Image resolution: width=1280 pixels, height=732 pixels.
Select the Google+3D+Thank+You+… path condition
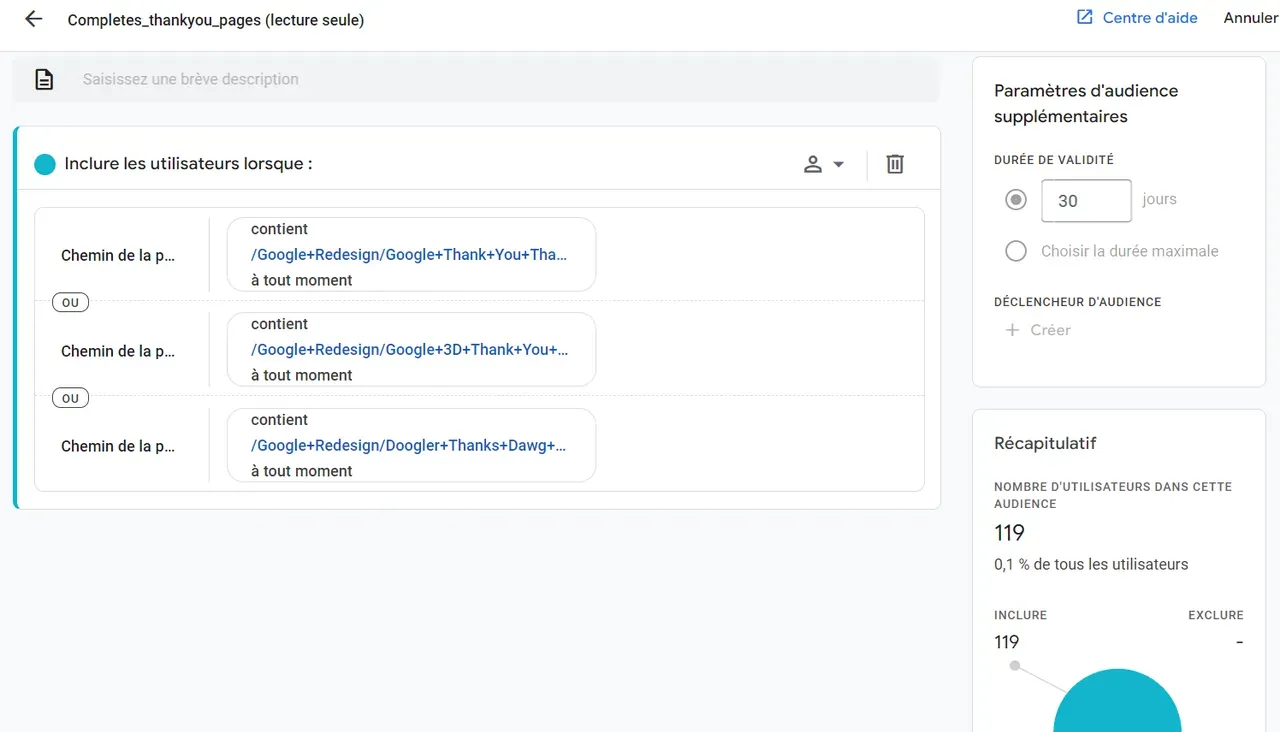(411, 350)
